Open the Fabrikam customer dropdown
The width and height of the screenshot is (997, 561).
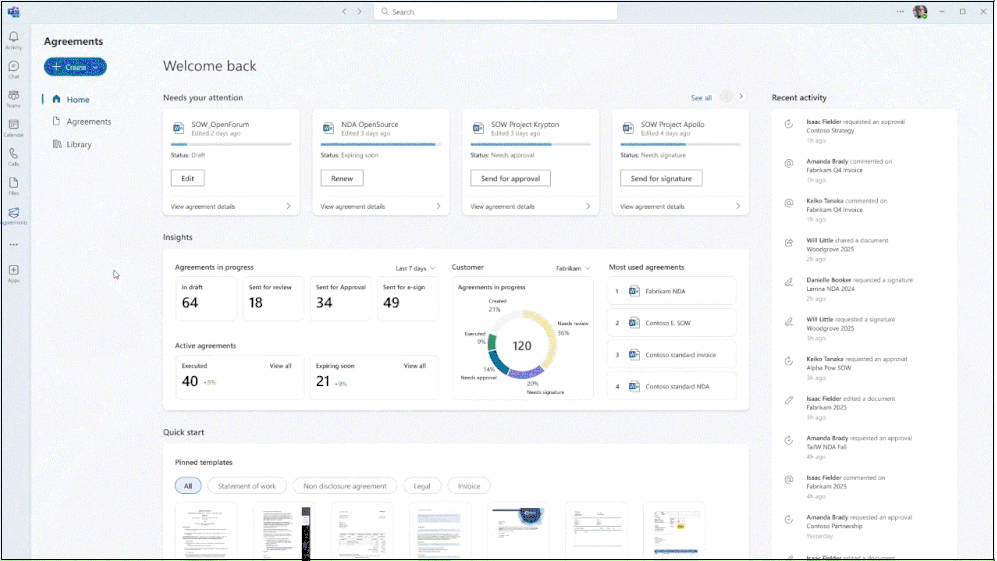point(573,268)
